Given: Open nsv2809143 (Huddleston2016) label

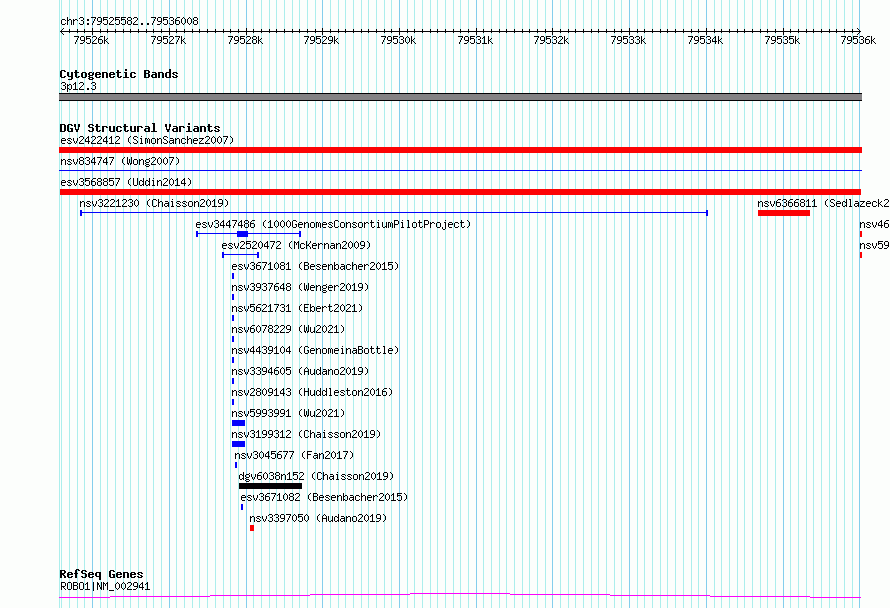Looking at the screenshot, I should [312, 392].
